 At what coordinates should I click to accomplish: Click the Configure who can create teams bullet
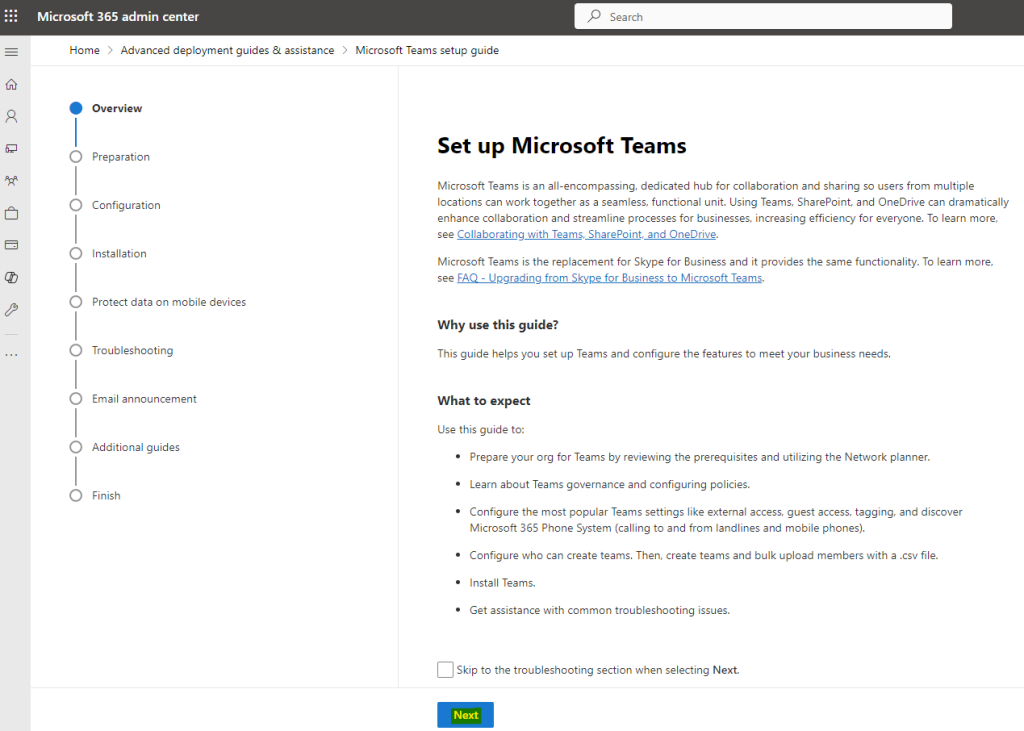pyautogui.click(x=703, y=555)
